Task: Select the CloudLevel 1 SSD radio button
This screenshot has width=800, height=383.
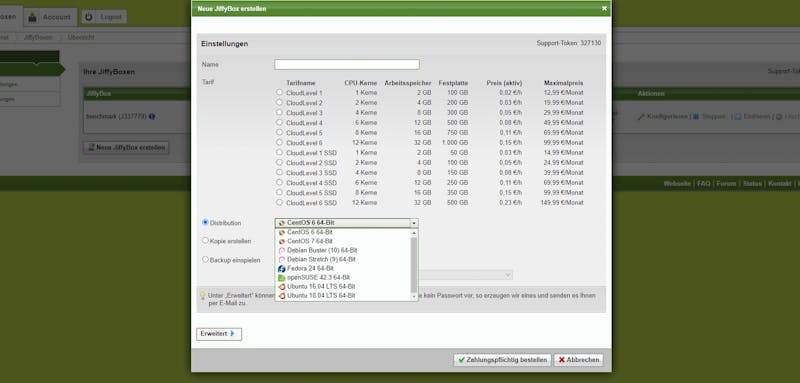Action: (x=279, y=152)
